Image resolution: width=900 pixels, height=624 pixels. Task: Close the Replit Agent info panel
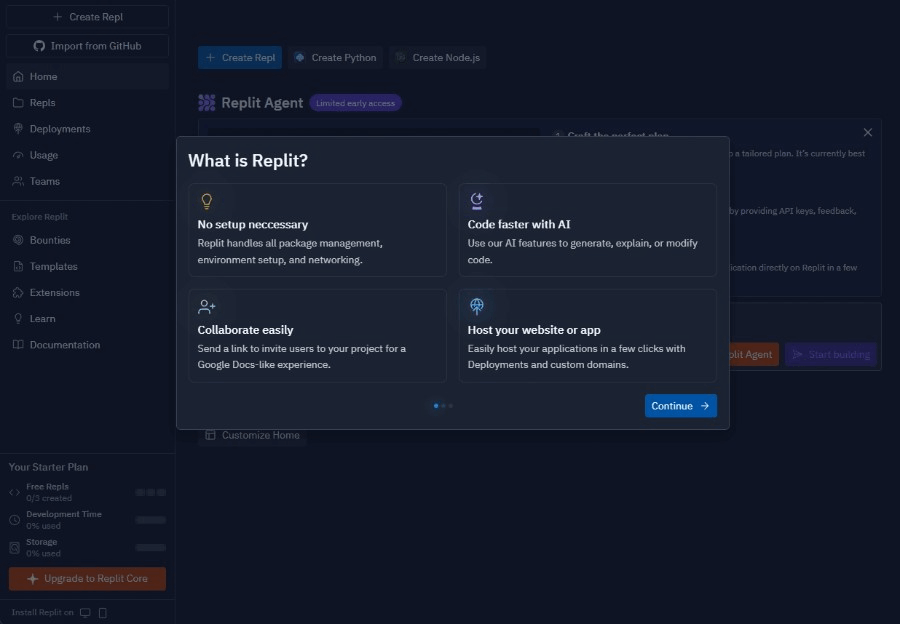(x=868, y=133)
